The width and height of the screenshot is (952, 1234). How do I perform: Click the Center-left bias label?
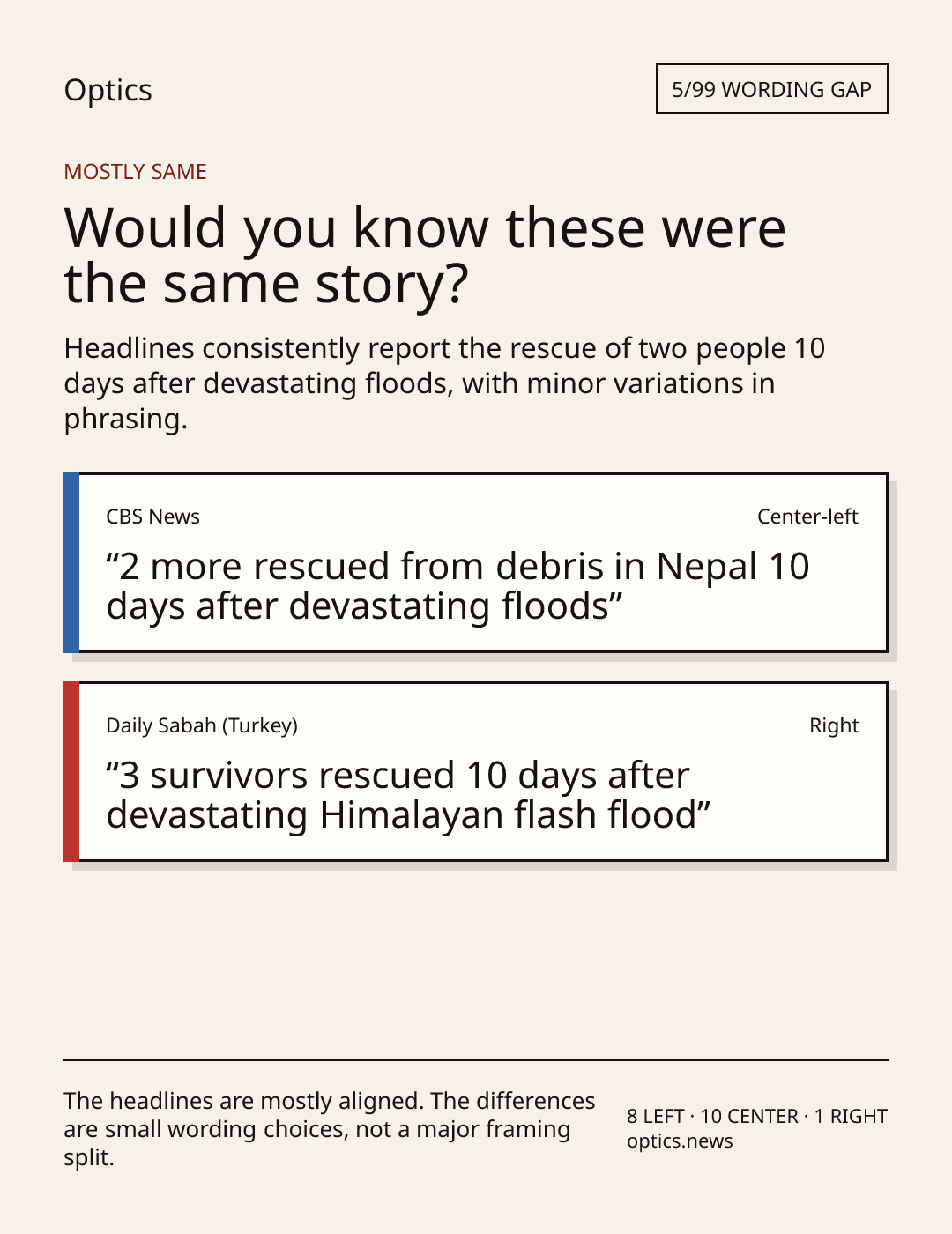(x=807, y=517)
